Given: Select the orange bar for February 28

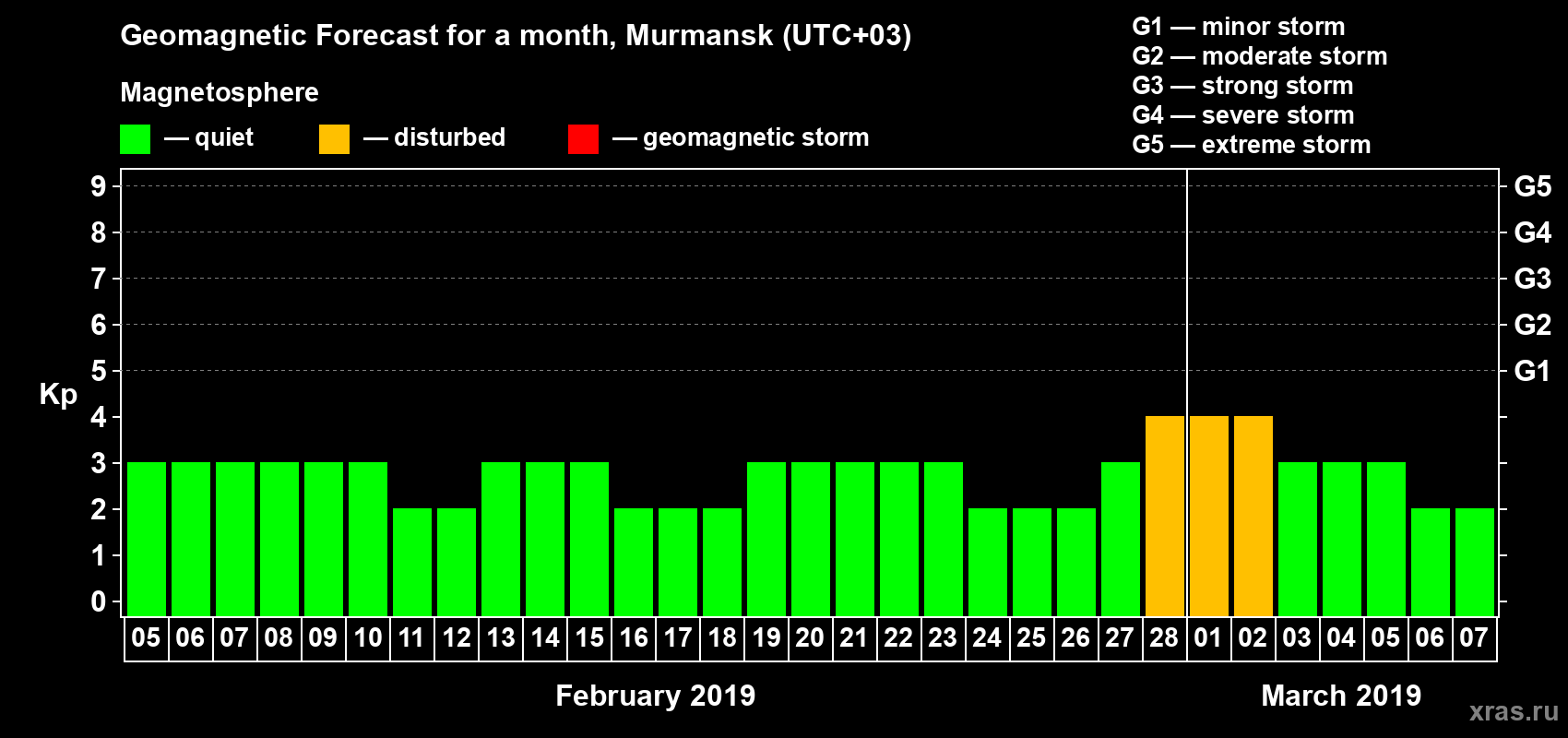Looking at the screenshot, I should click(1165, 517).
